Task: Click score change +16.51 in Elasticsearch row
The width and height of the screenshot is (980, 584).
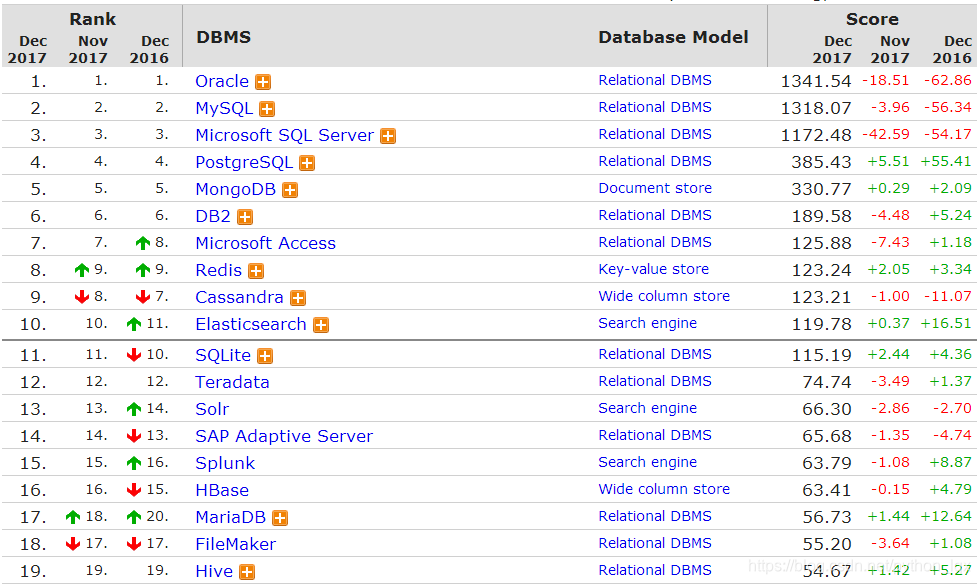Action: [x=946, y=323]
